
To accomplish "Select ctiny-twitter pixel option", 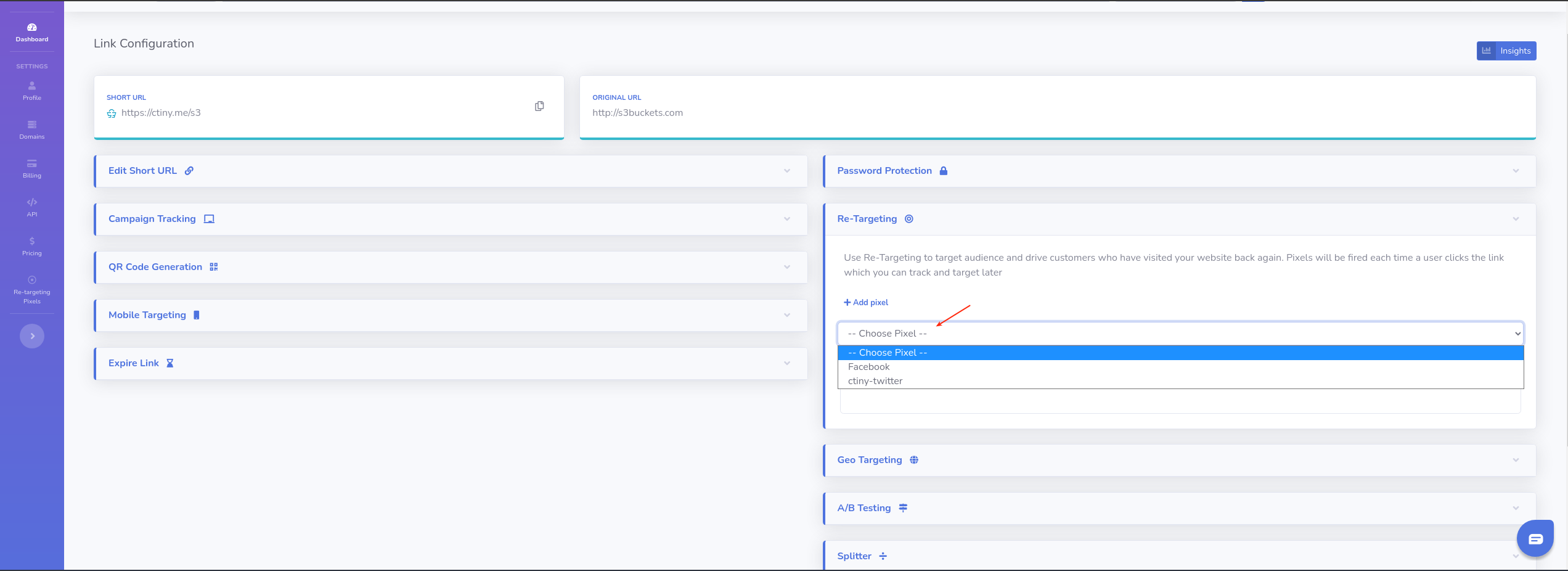I will tap(875, 381).
